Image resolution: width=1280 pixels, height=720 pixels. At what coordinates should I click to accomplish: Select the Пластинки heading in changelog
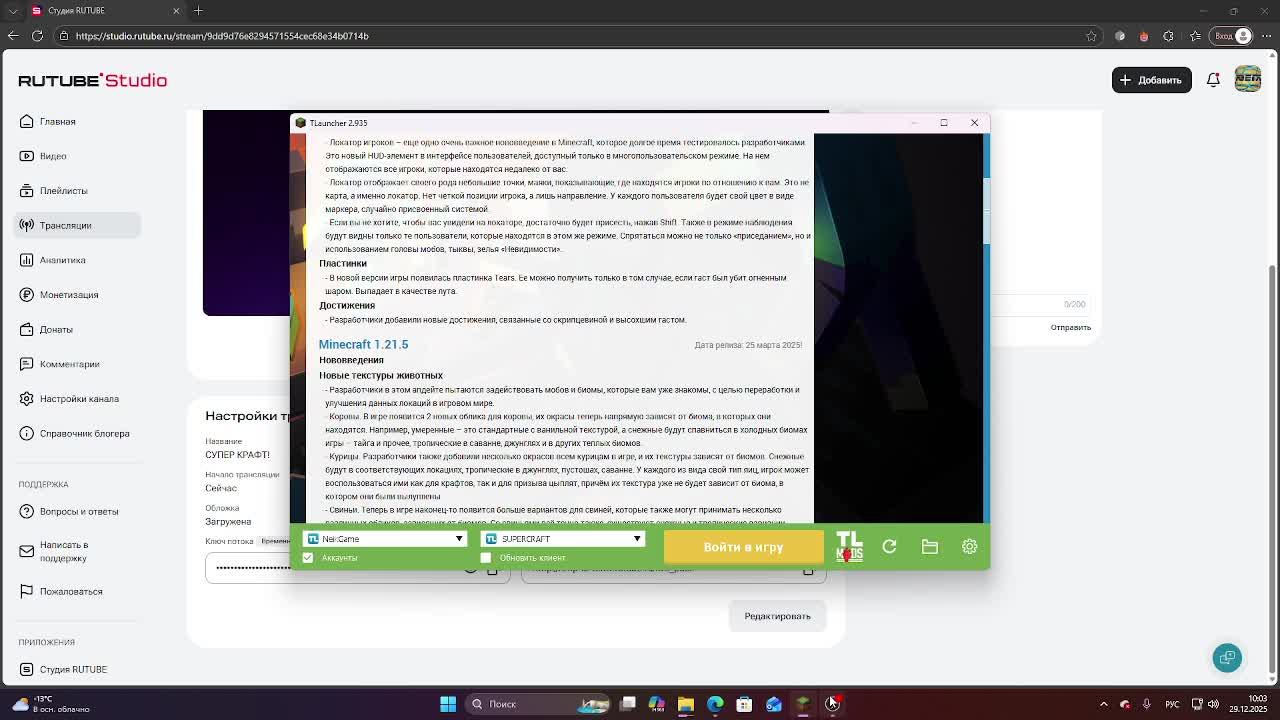[x=343, y=263]
